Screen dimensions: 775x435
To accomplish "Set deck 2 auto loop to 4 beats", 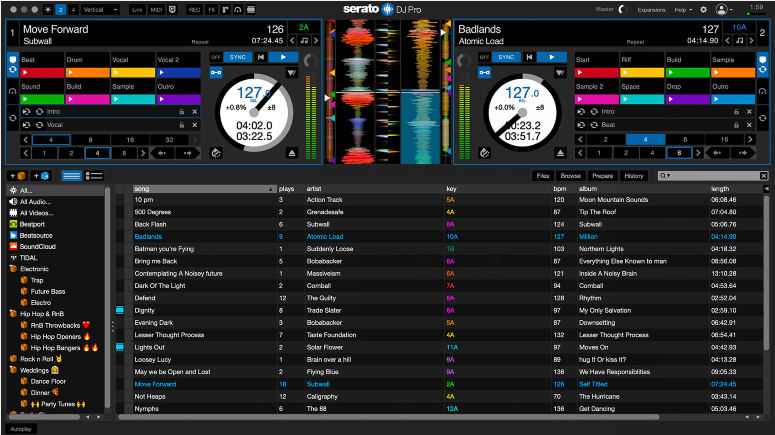I will coord(645,140).
